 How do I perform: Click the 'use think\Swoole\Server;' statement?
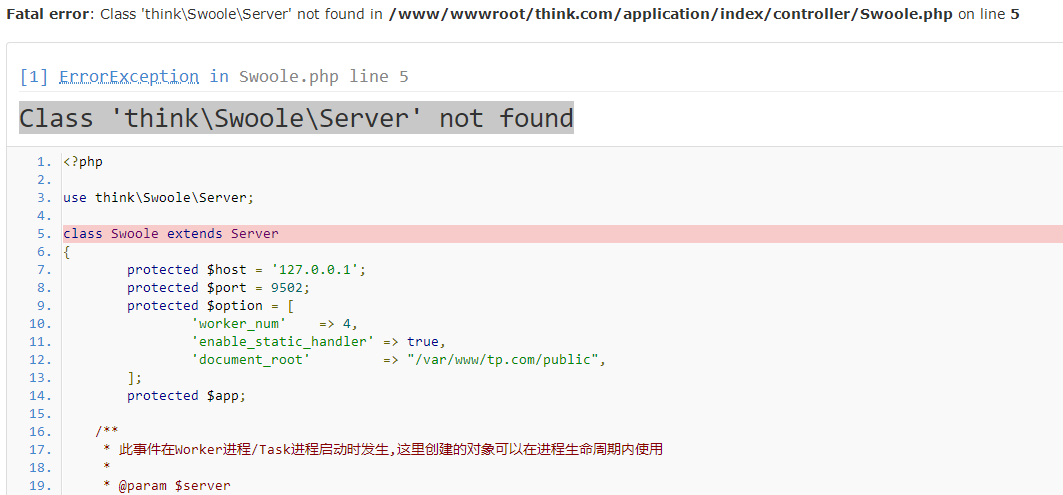pos(159,198)
